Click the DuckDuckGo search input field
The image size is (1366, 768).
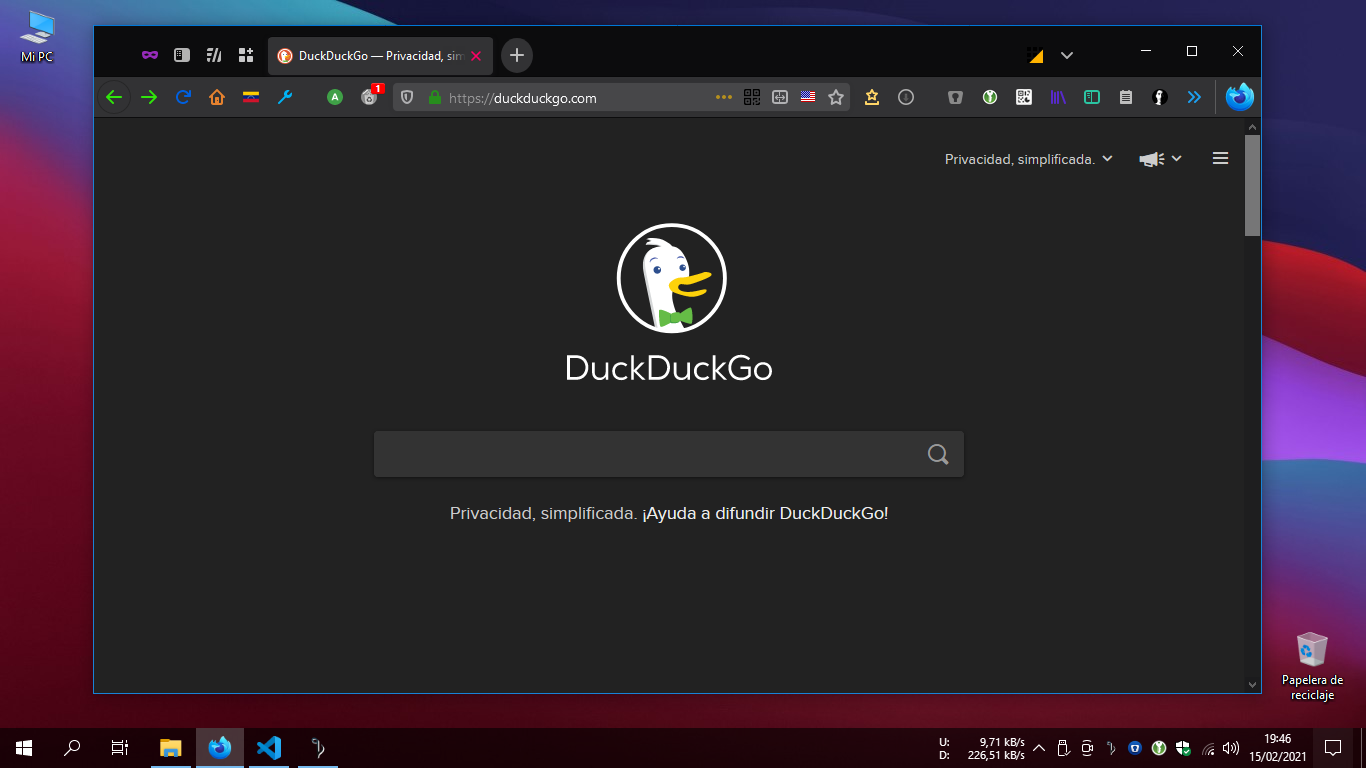(x=669, y=454)
